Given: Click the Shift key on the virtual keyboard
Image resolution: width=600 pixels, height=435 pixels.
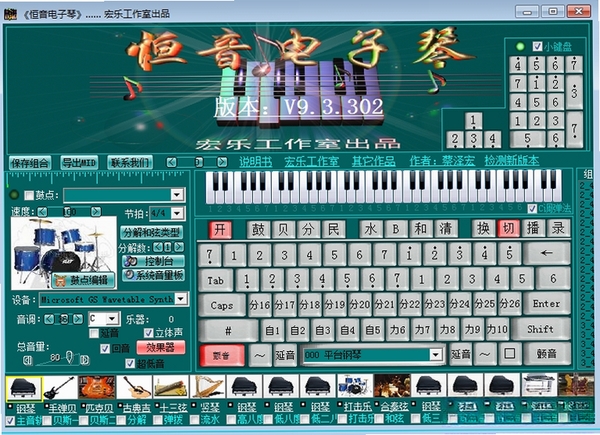Looking at the screenshot, I should pos(540,329).
